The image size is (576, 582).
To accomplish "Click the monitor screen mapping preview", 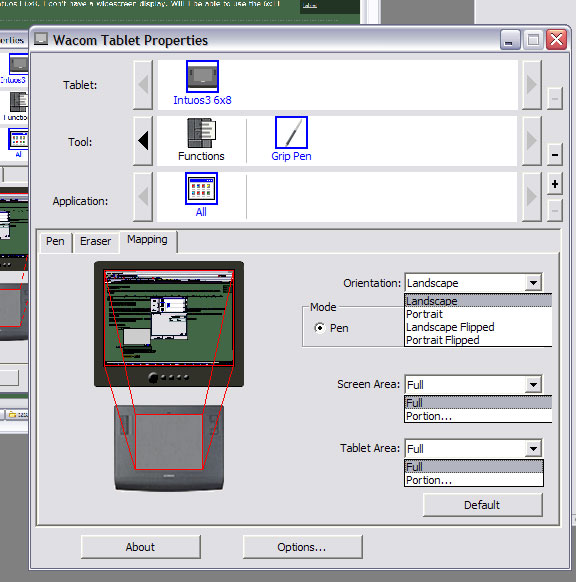I will pos(169,318).
